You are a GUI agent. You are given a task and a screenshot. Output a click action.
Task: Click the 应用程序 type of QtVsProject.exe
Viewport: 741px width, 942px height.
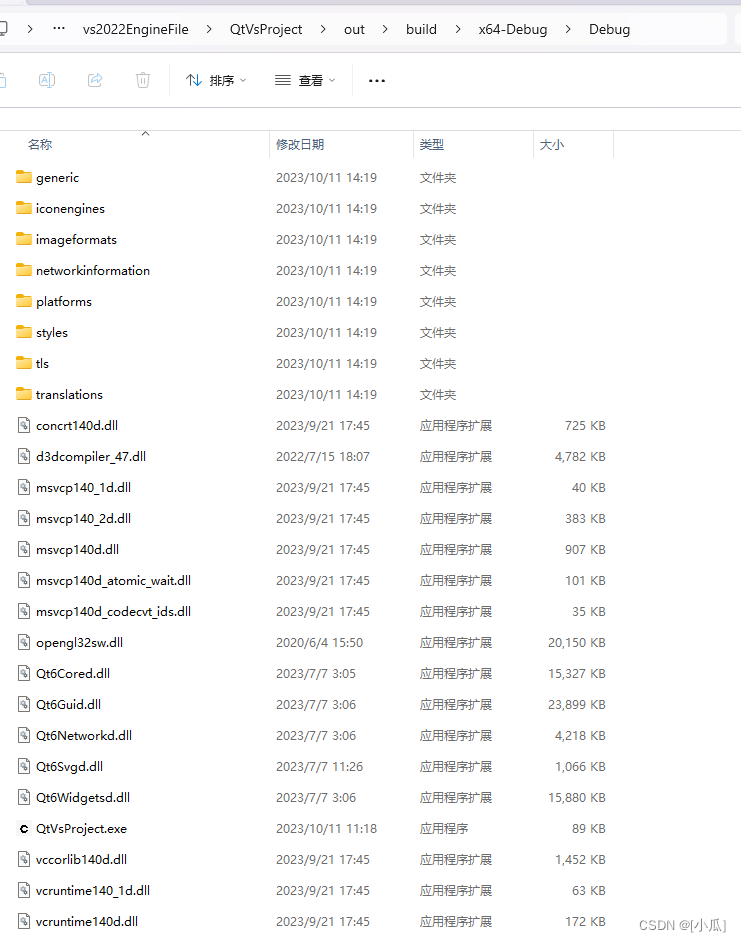[444, 828]
